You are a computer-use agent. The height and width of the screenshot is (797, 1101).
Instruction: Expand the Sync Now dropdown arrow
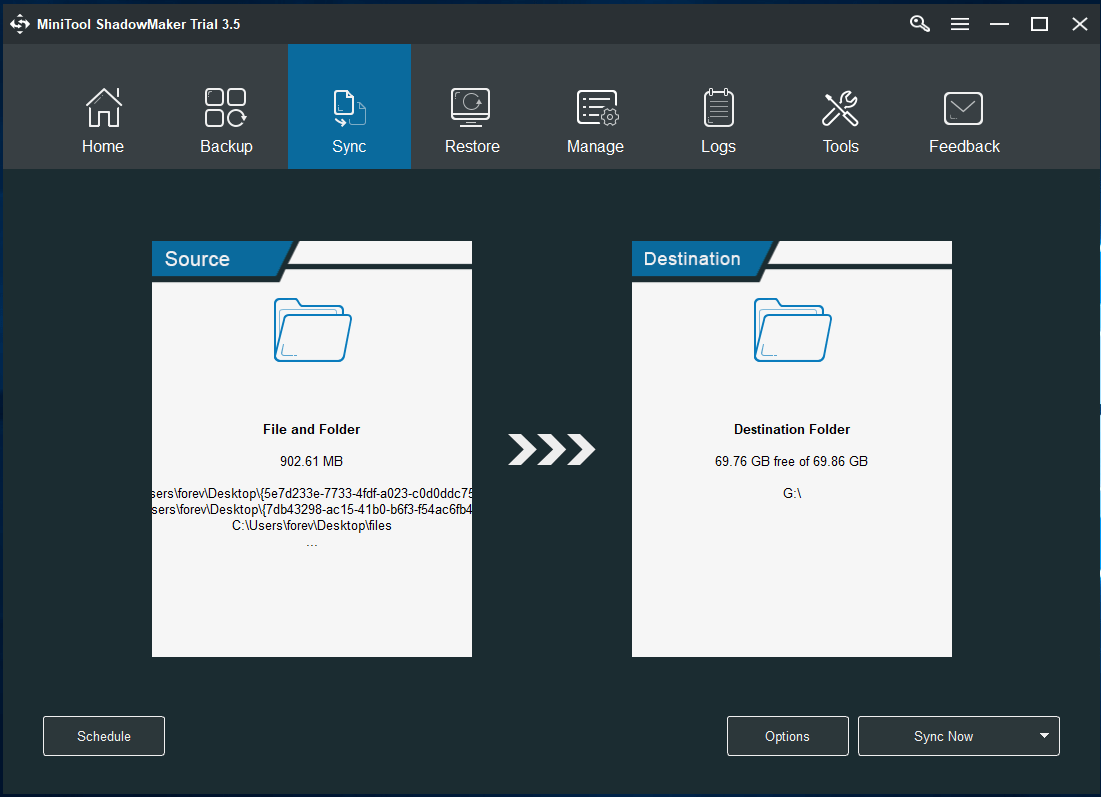click(x=1044, y=736)
